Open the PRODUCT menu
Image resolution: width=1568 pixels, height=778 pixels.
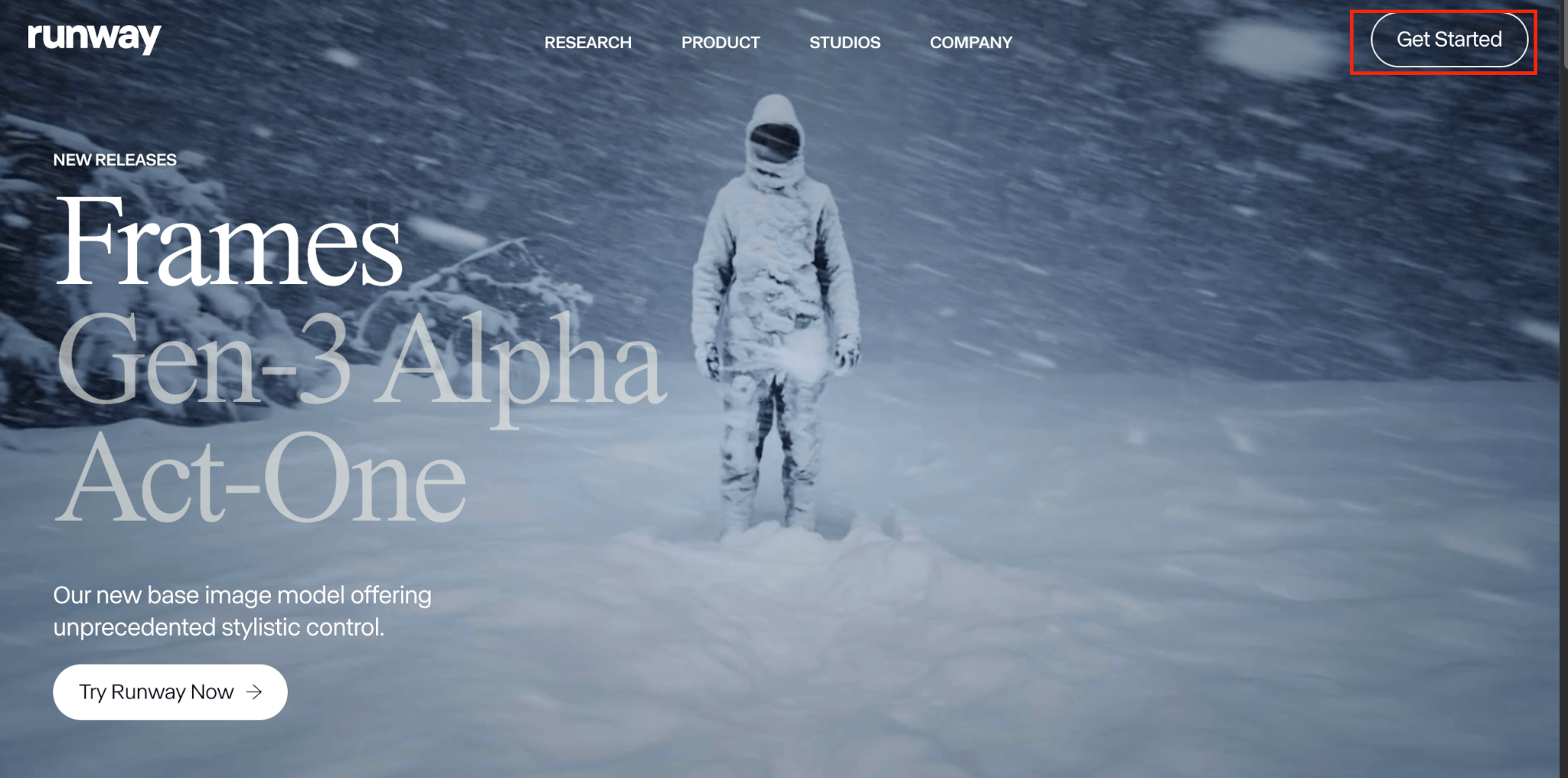(x=720, y=43)
